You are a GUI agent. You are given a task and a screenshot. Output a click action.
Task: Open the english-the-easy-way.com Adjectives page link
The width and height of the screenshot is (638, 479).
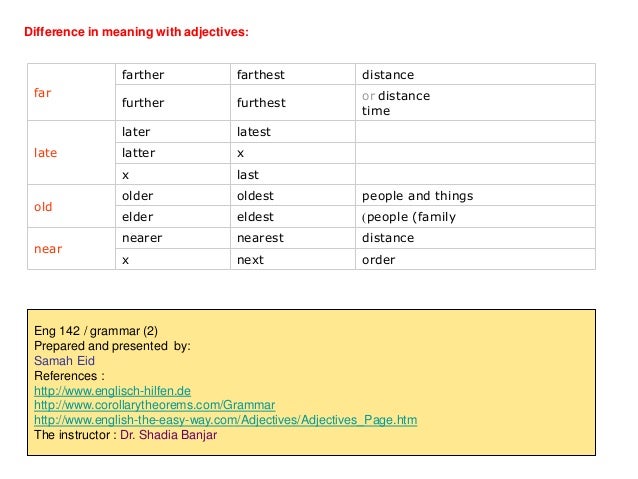(225, 420)
